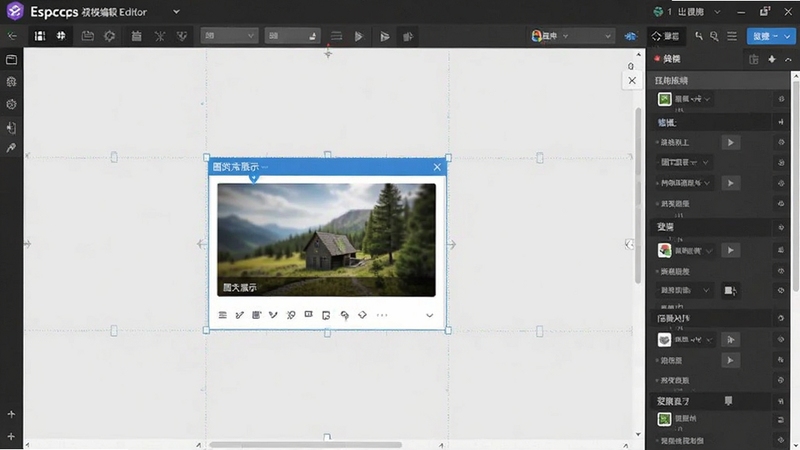Click the magnifier zoom icon
The height and width of the screenshot is (450, 800).
click(714, 36)
